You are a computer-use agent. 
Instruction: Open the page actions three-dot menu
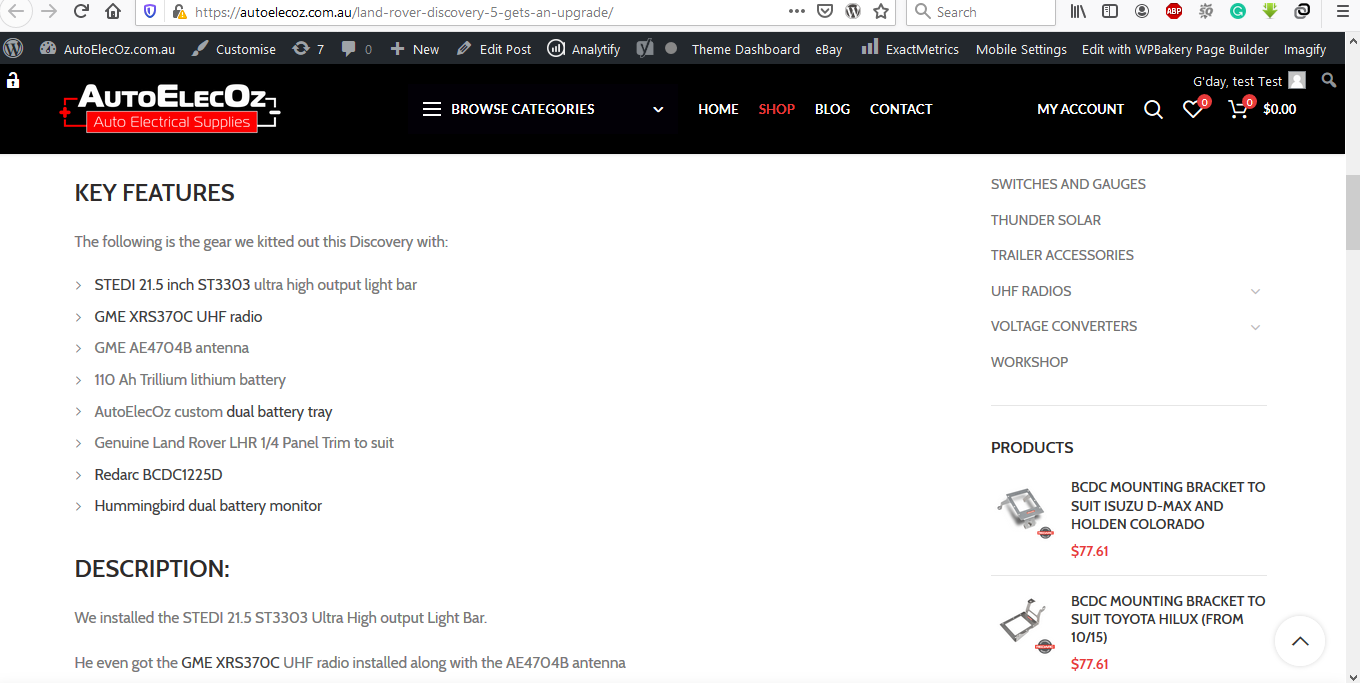coord(797,12)
